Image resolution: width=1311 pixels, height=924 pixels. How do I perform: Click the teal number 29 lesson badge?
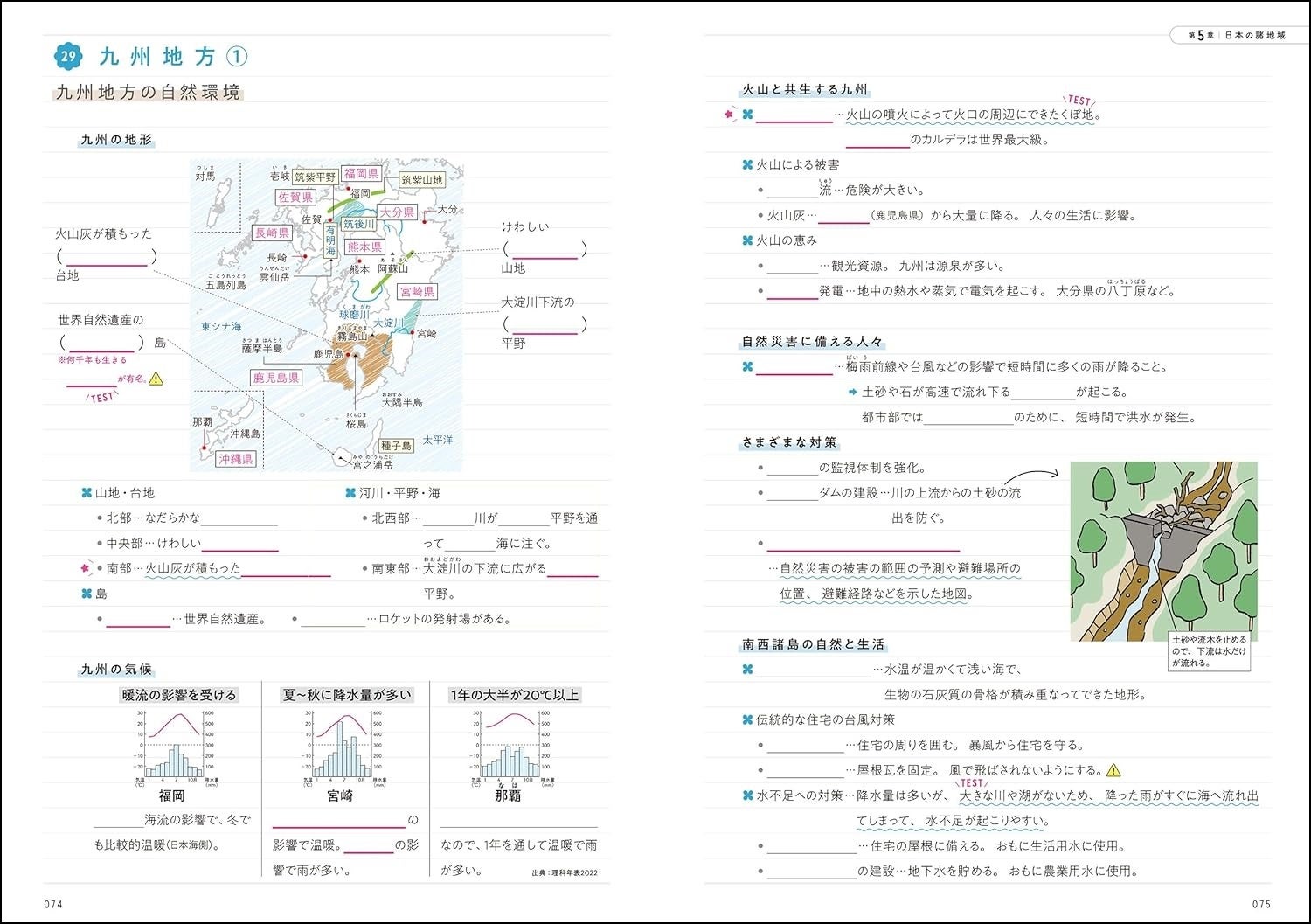[x=68, y=57]
